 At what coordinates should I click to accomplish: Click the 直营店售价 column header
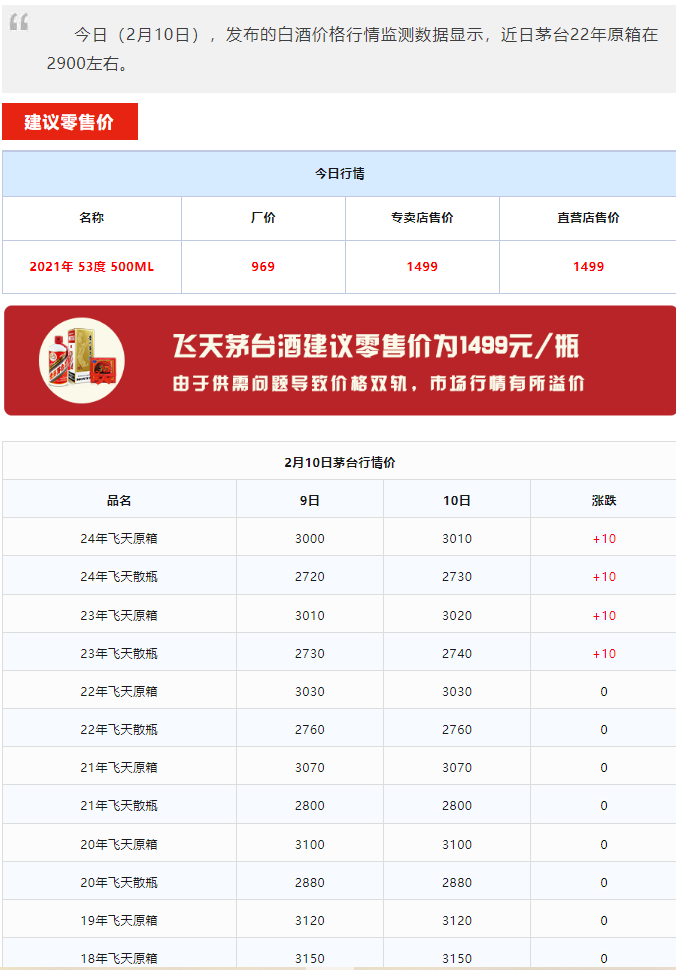click(x=588, y=218)
